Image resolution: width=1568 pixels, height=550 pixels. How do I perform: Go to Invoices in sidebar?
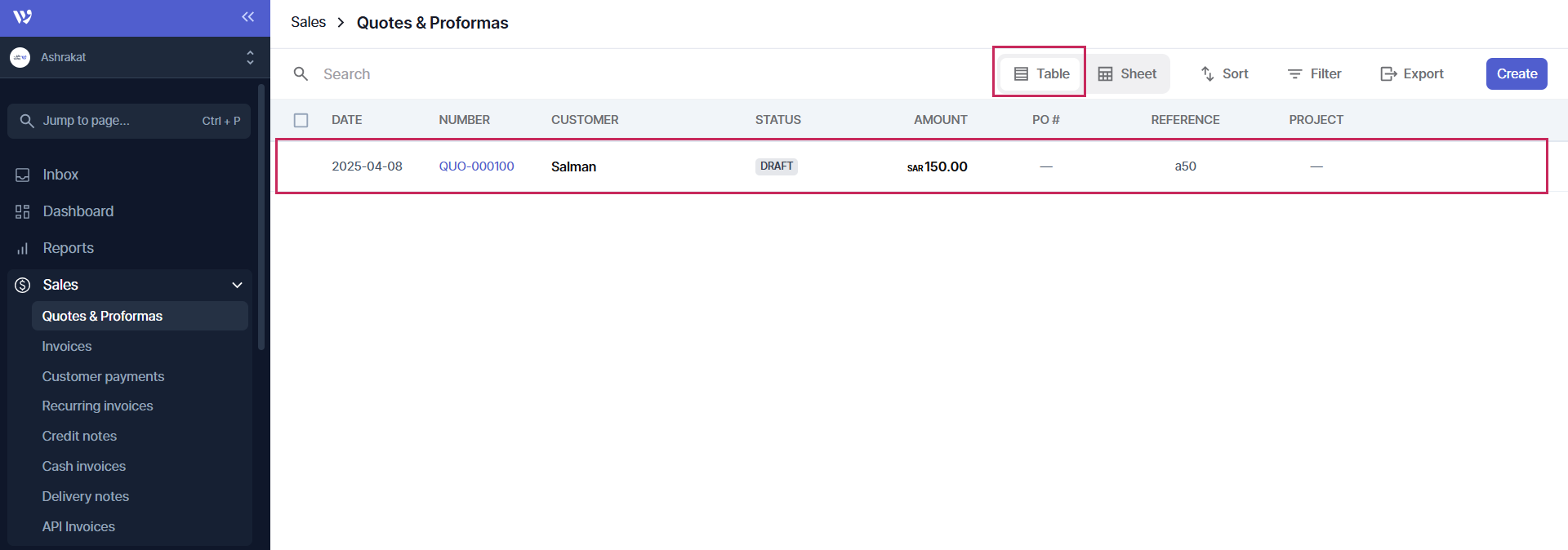(67, 346)
